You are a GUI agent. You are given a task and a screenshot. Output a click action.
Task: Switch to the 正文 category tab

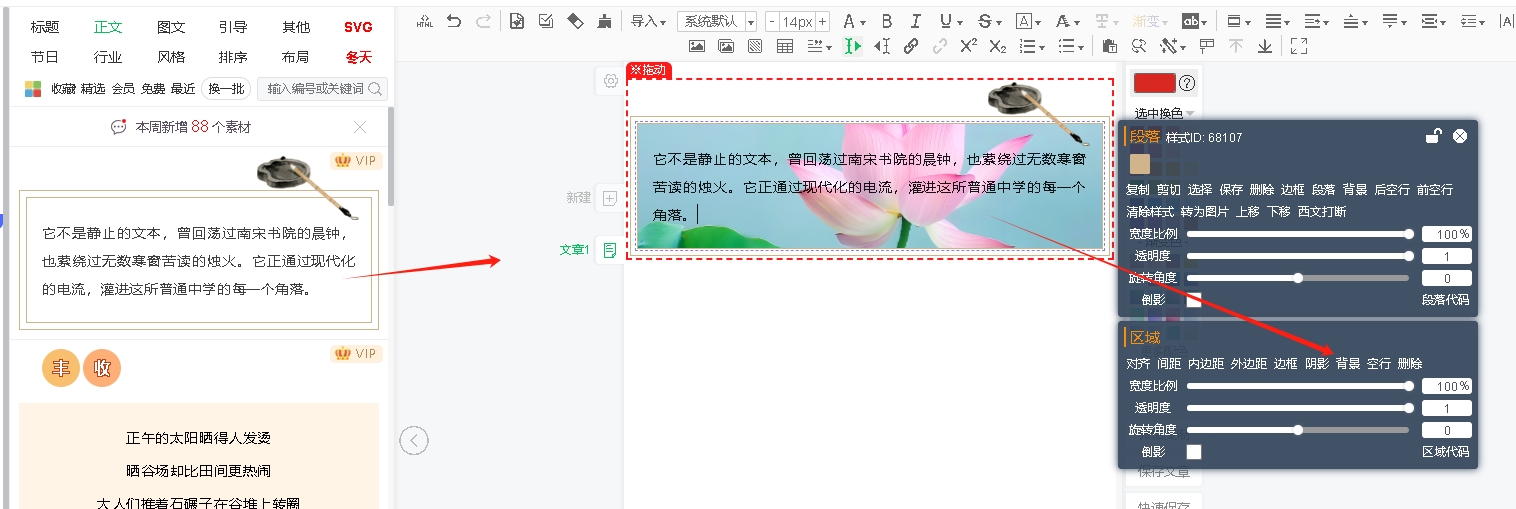tap(108, 27)
